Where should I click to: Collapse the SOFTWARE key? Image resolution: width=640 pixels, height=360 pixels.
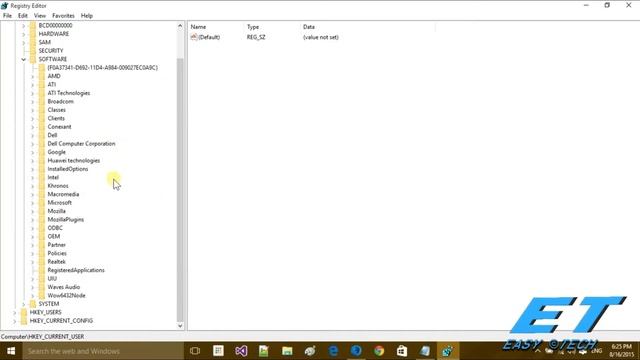click(x=24, y=59)
